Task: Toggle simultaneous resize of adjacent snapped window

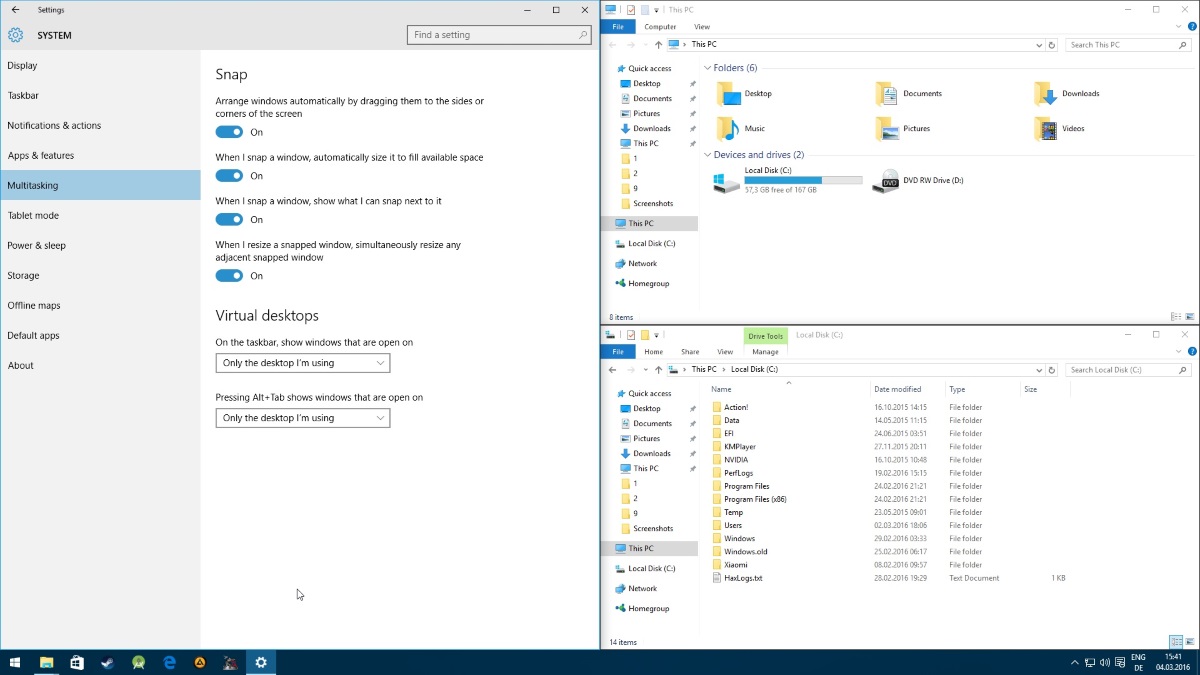Action: click(229, 276)
